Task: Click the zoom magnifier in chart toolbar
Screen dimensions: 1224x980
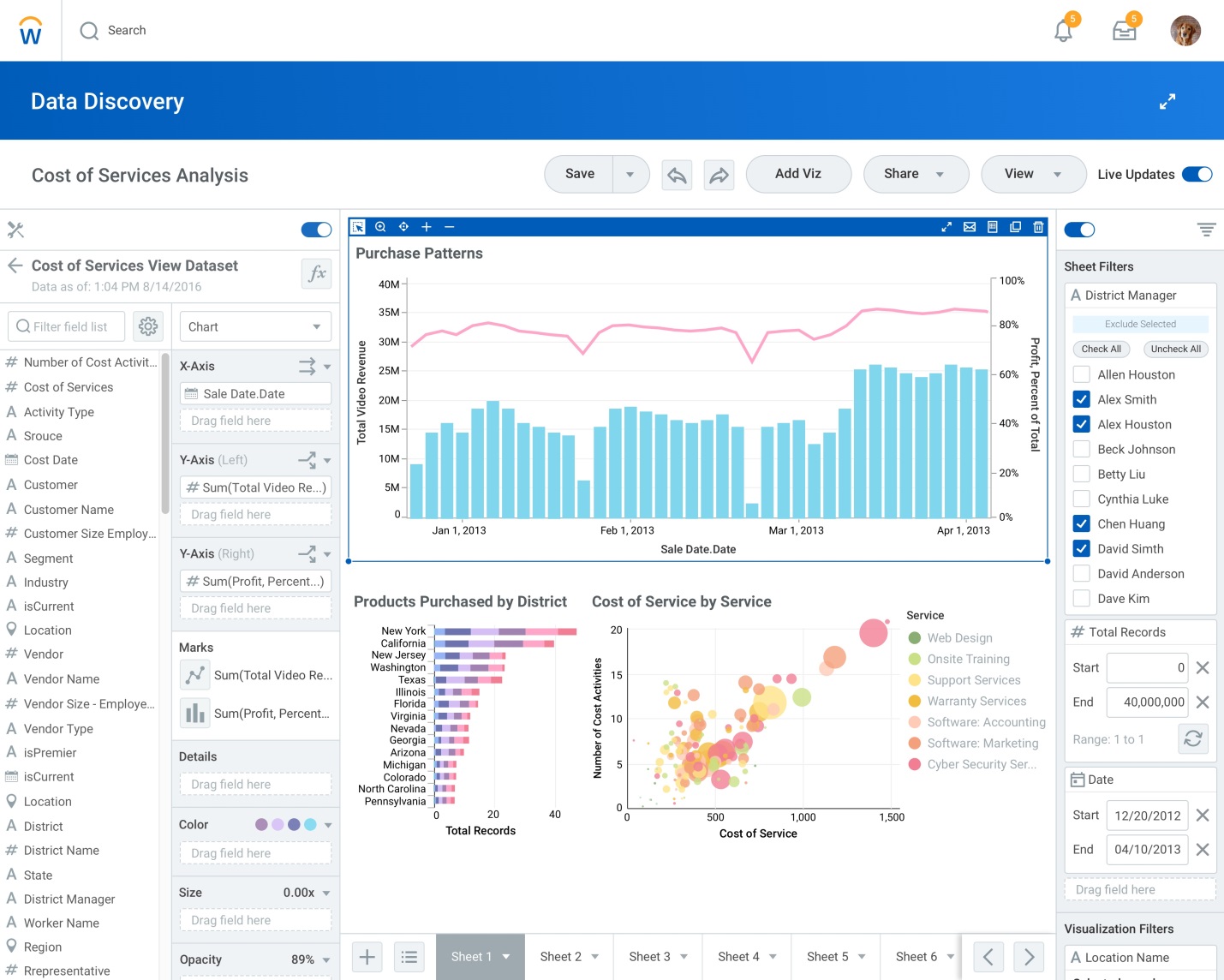Action: coord(380,227)
